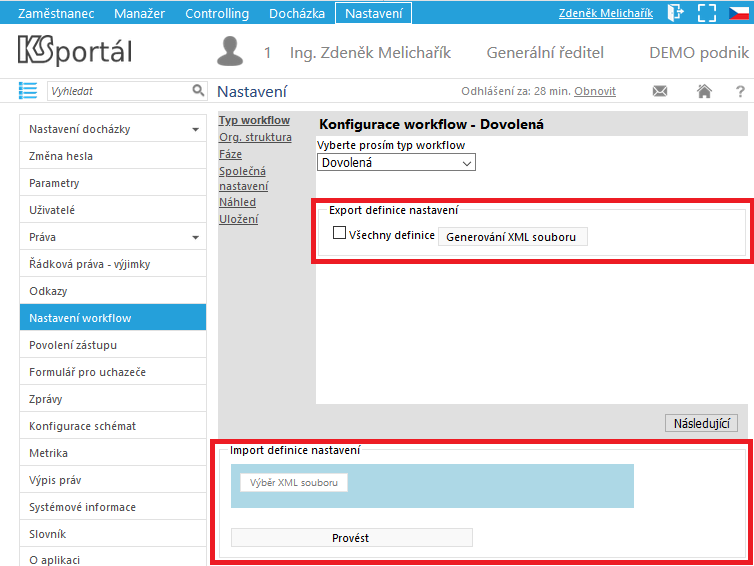Select Nastavení workflow sidebar item
This screenshot has height=566, width=754.
(x=113, y=317)
